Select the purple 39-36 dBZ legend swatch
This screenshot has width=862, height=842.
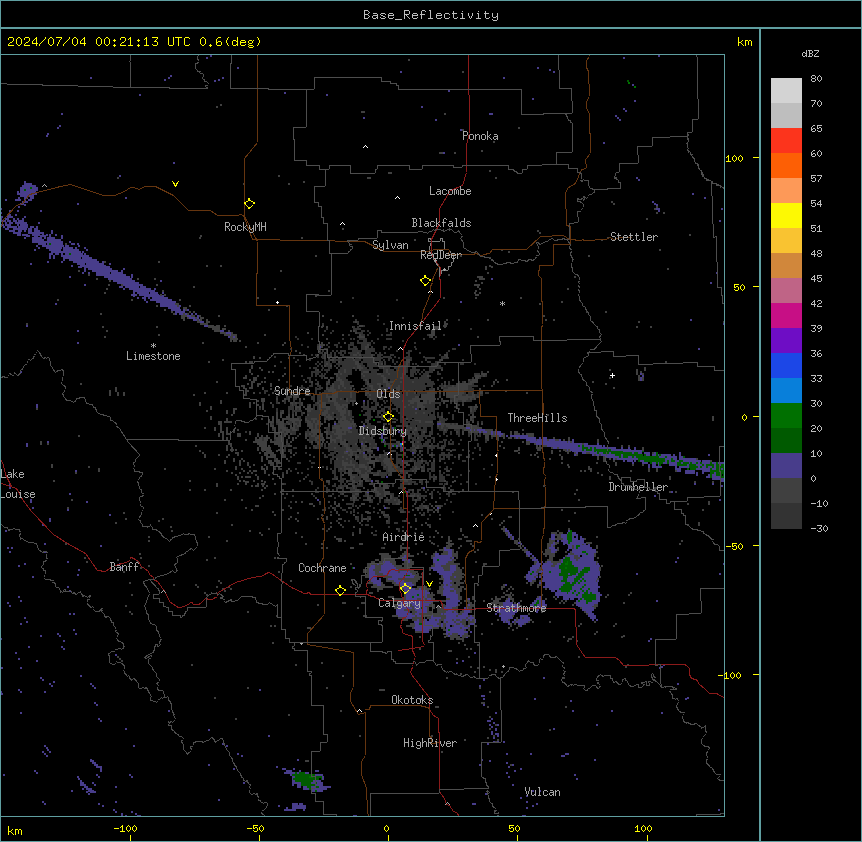(x=786, y=341)
